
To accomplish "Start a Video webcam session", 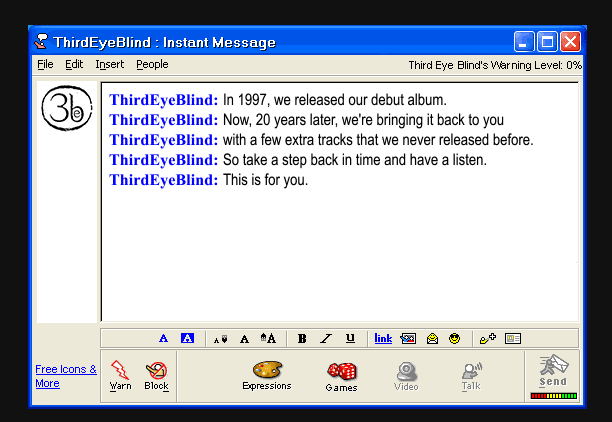I will click(406, 376).
